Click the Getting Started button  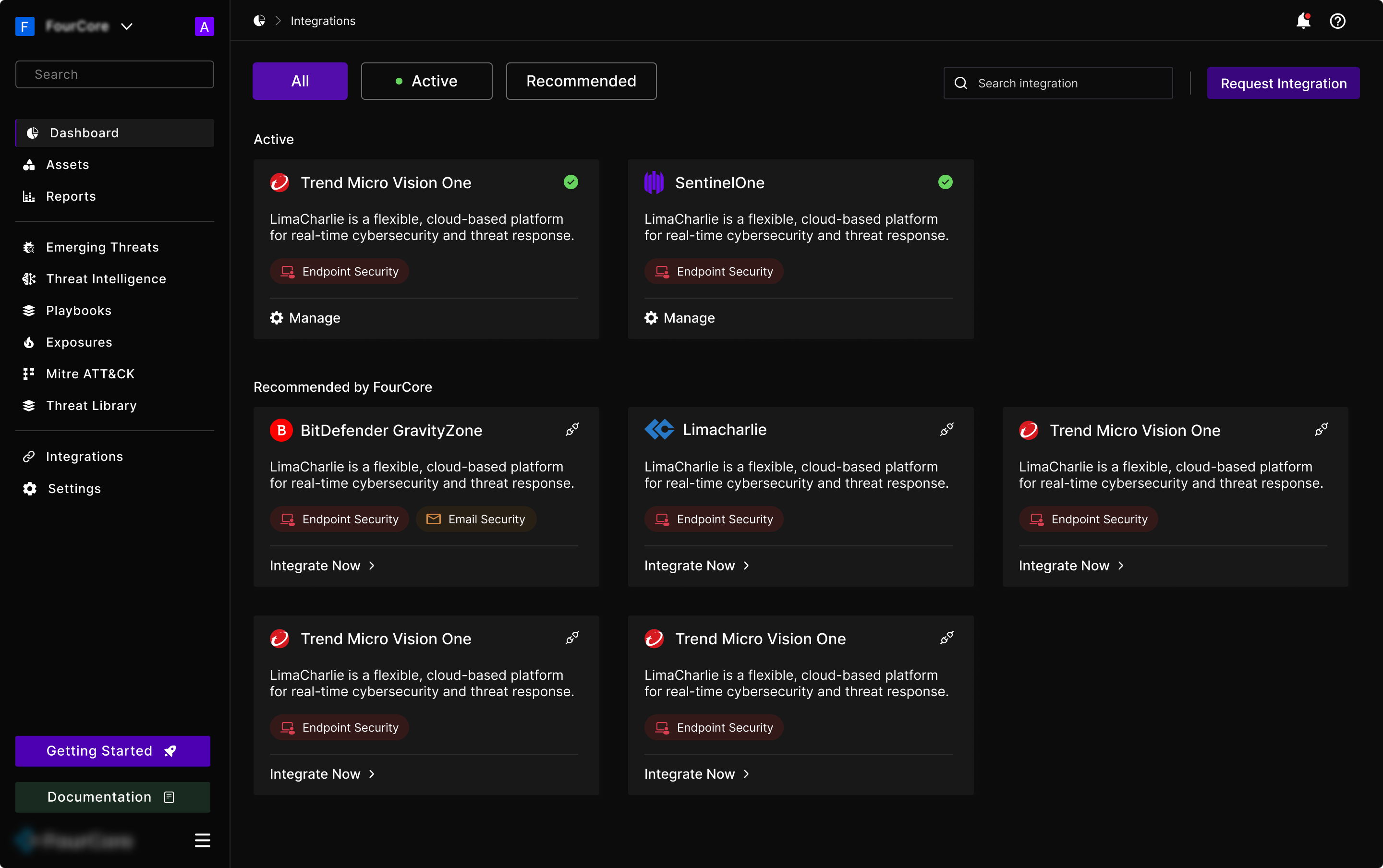(112, 751)
